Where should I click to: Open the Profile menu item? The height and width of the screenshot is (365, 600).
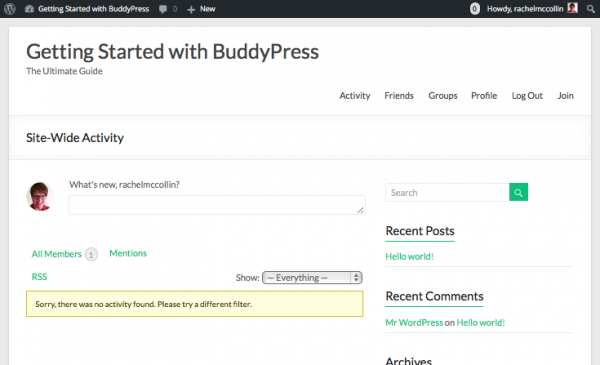[x=484, y=96]
